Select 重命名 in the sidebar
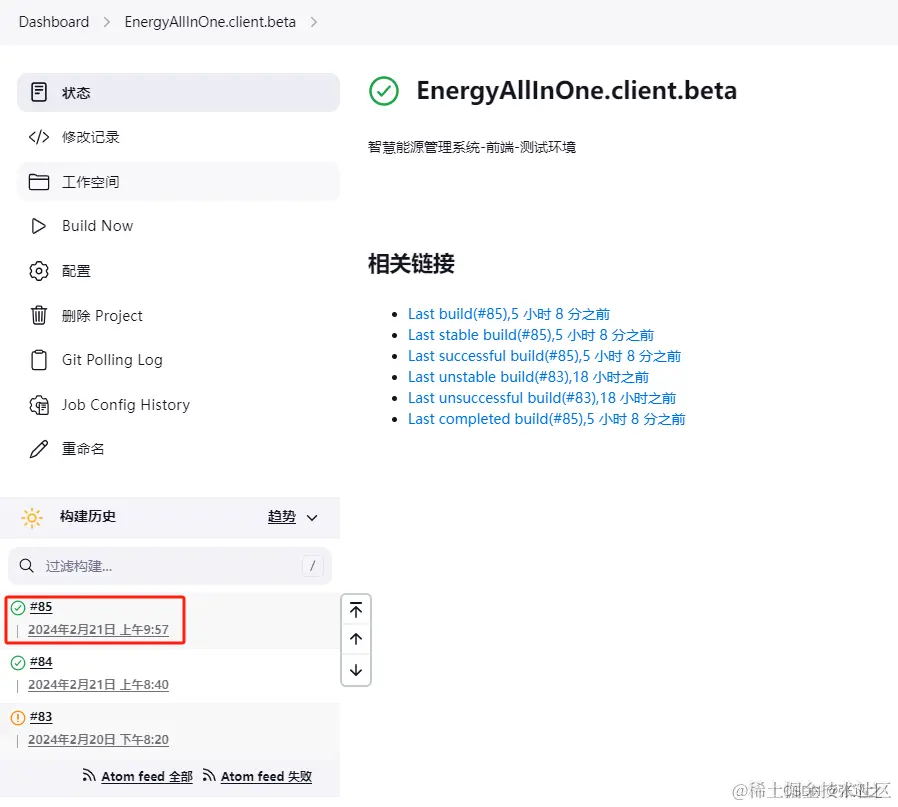 pyautogui.click(x=178, y=449)
